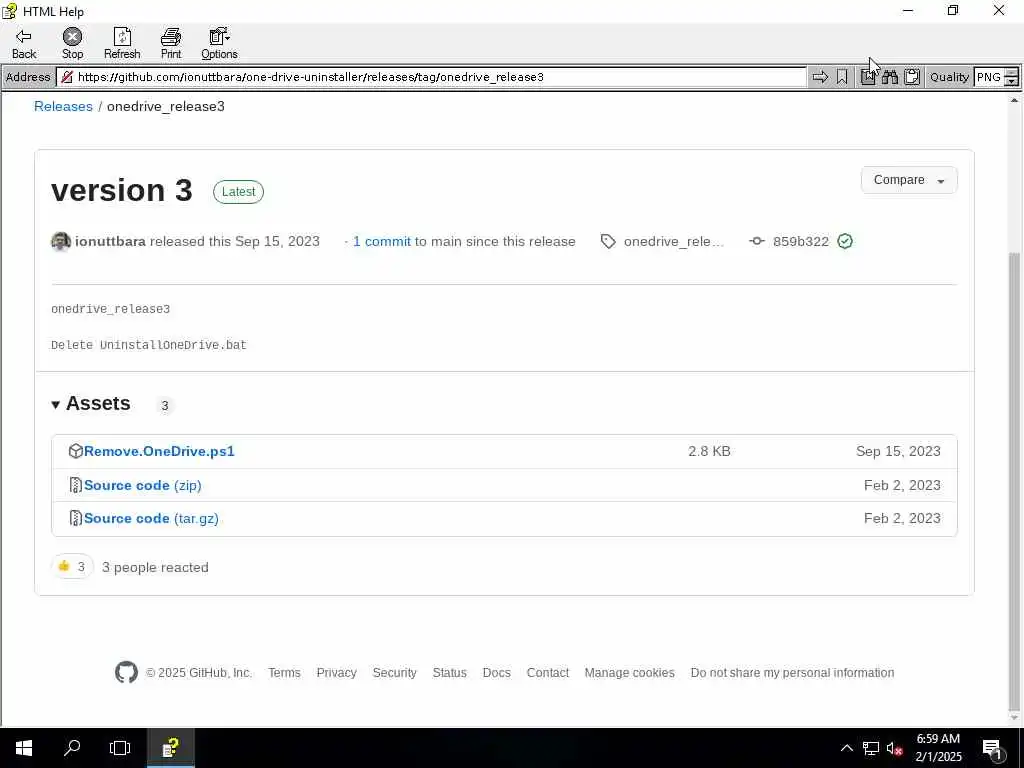Image resolution: width=1024 pixels, height=768 pixels.
Task: Open Task View on the taskbar
Action: (120, 748)
